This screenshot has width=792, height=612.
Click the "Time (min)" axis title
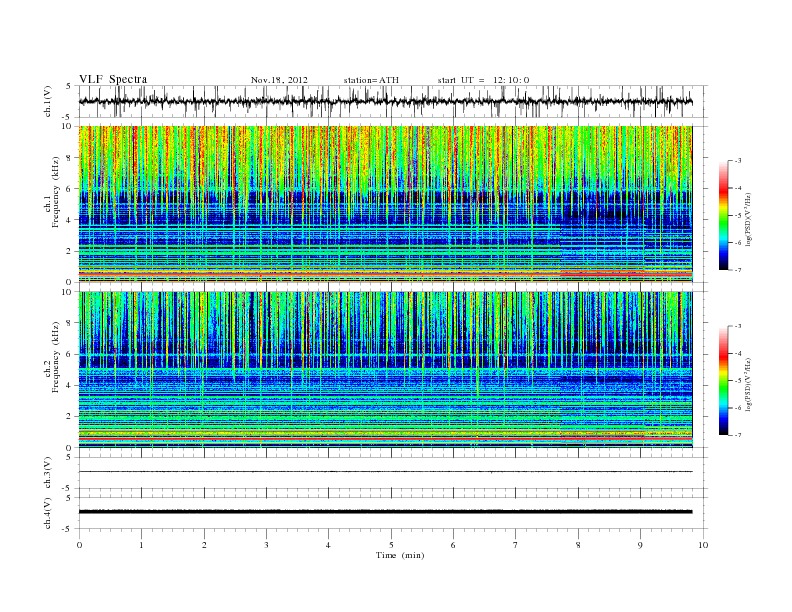(x=400, y=555)
